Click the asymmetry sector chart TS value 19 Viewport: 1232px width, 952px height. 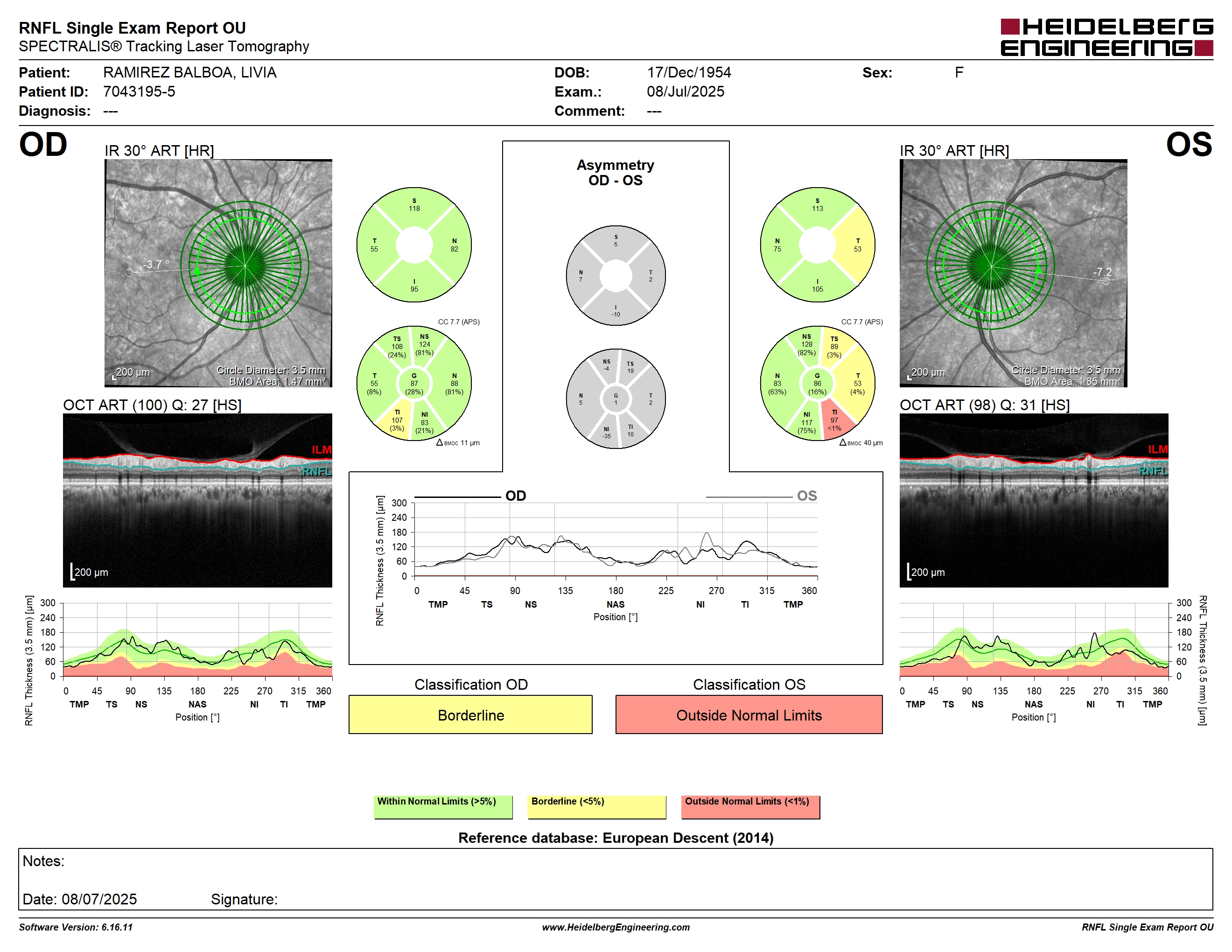630,371
